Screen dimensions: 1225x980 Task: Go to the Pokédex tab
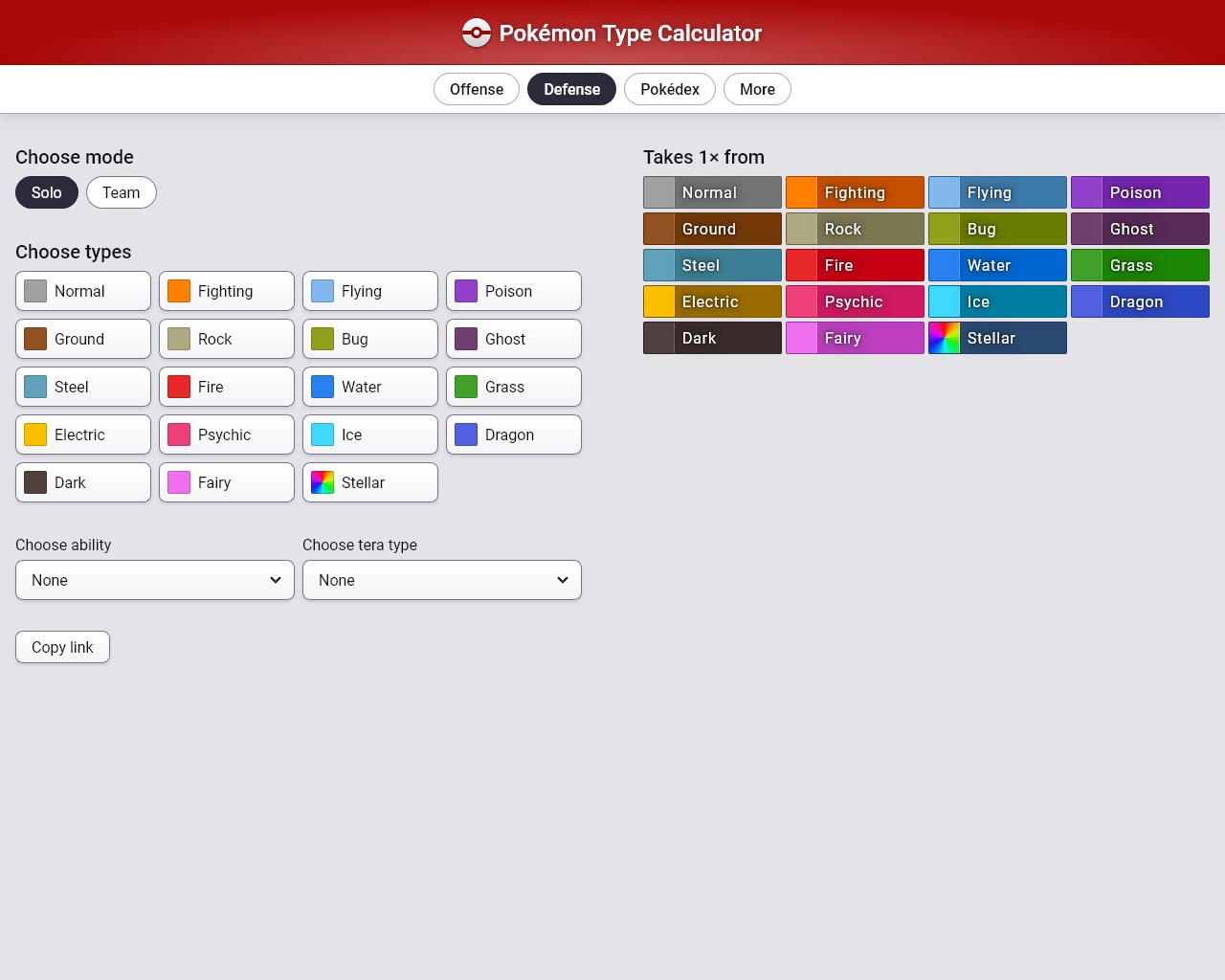point(669,89)
